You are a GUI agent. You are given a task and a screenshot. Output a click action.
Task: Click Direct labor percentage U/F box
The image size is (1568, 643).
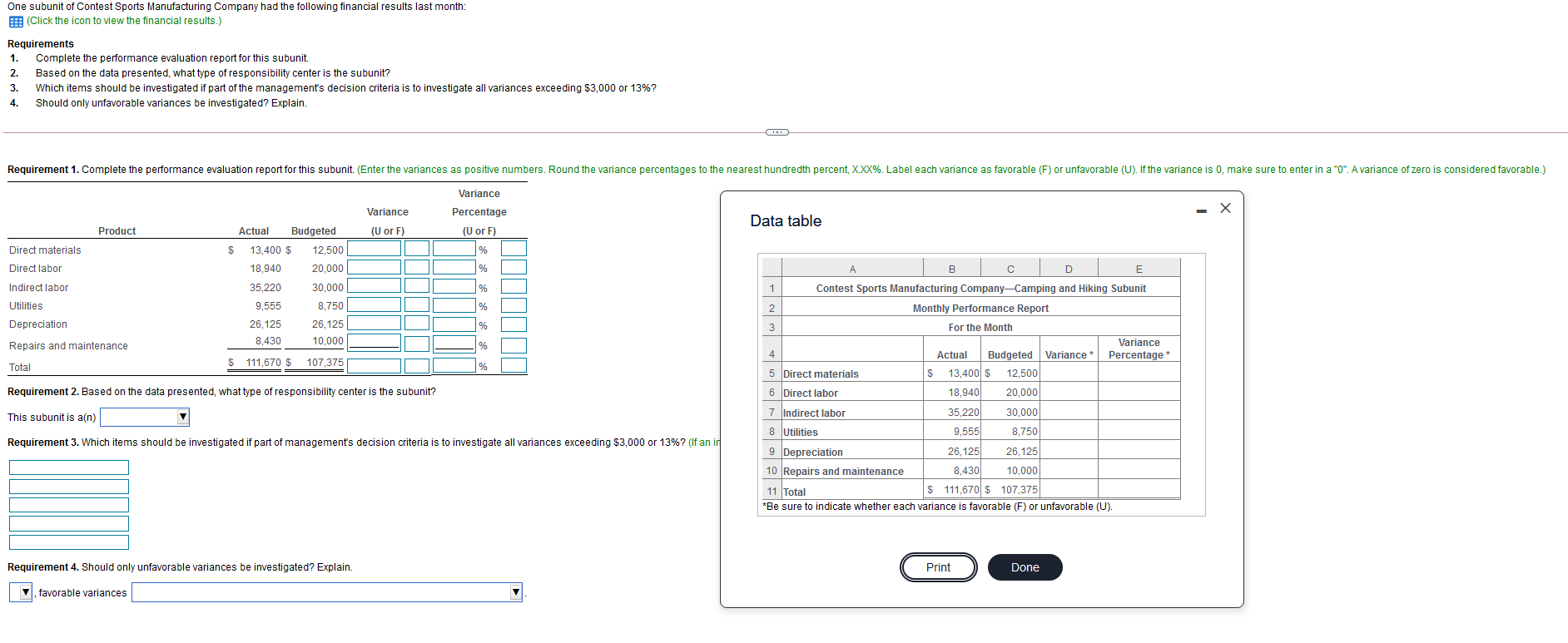click(x=514, y=267)
